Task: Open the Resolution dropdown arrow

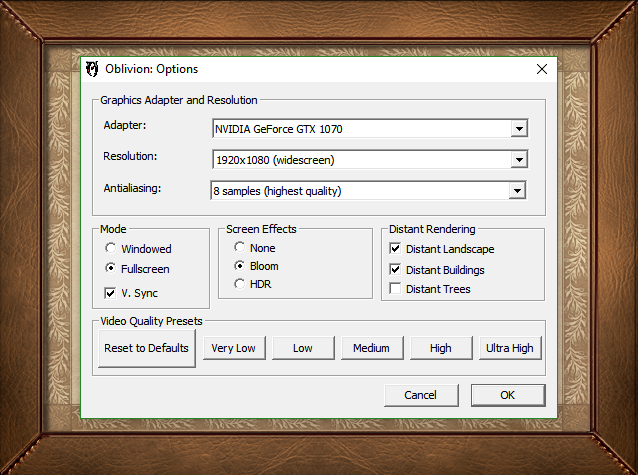Action: [519, 160]
